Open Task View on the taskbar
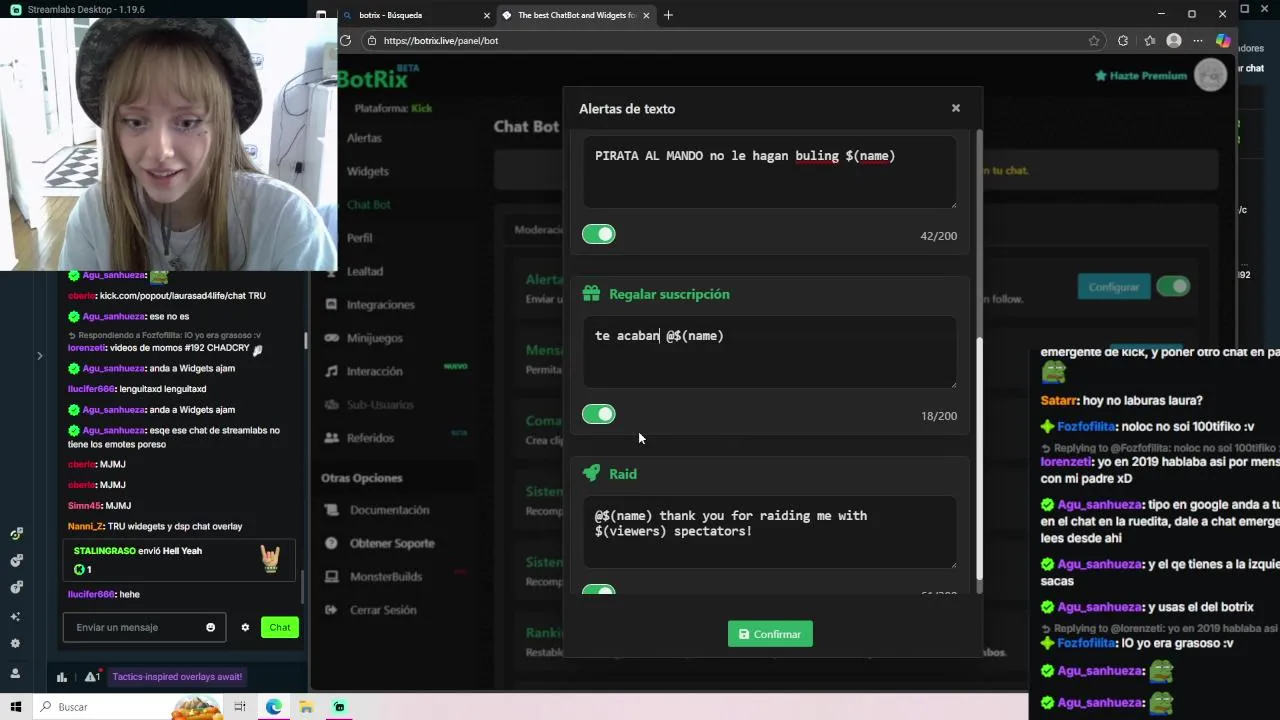This screenshot has height=720, width=1280. click(240, 707)
